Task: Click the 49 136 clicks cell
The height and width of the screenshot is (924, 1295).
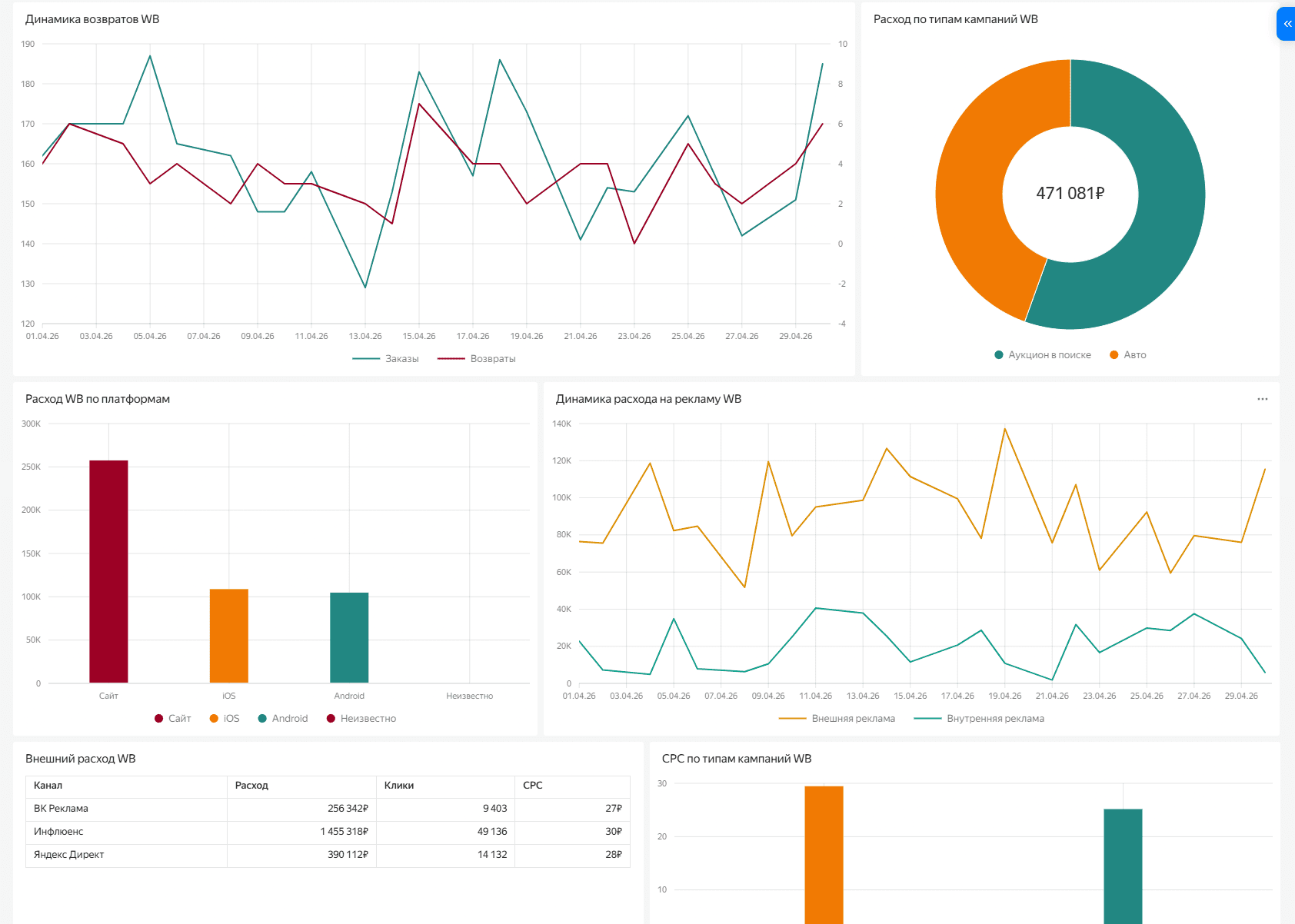Action: (x=445, y=832)
